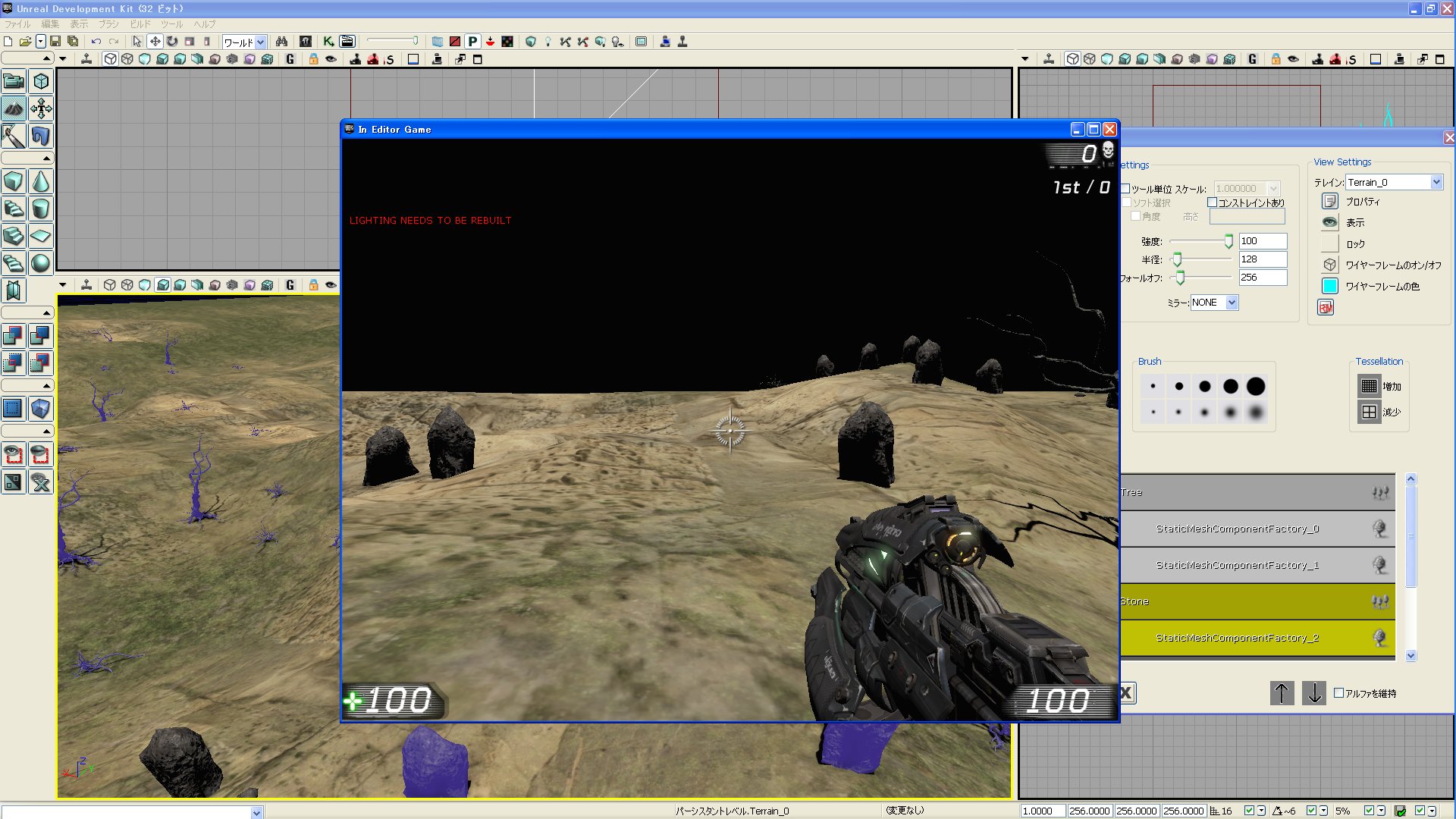Click the binoculars search icon in toolbar
Screen dimensions: 1456x819
coord(281,42)
